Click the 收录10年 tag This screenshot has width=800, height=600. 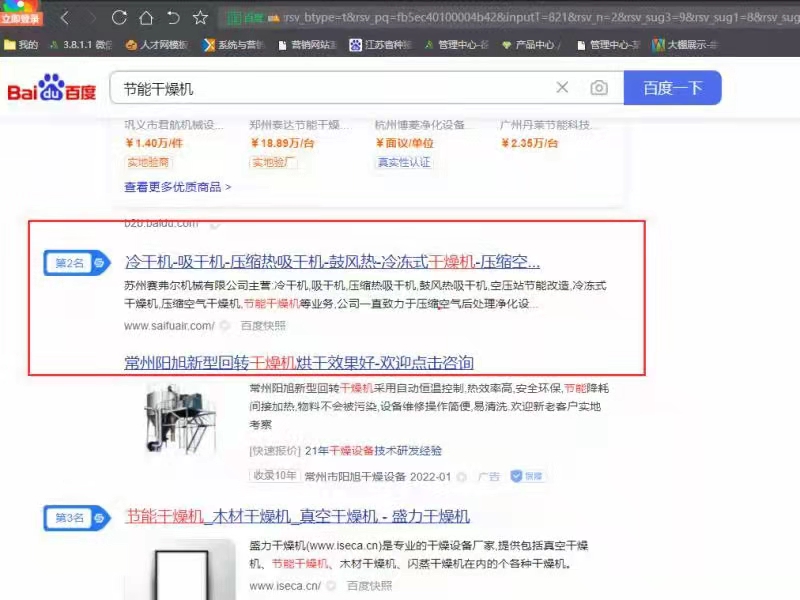tap(274, 476)
